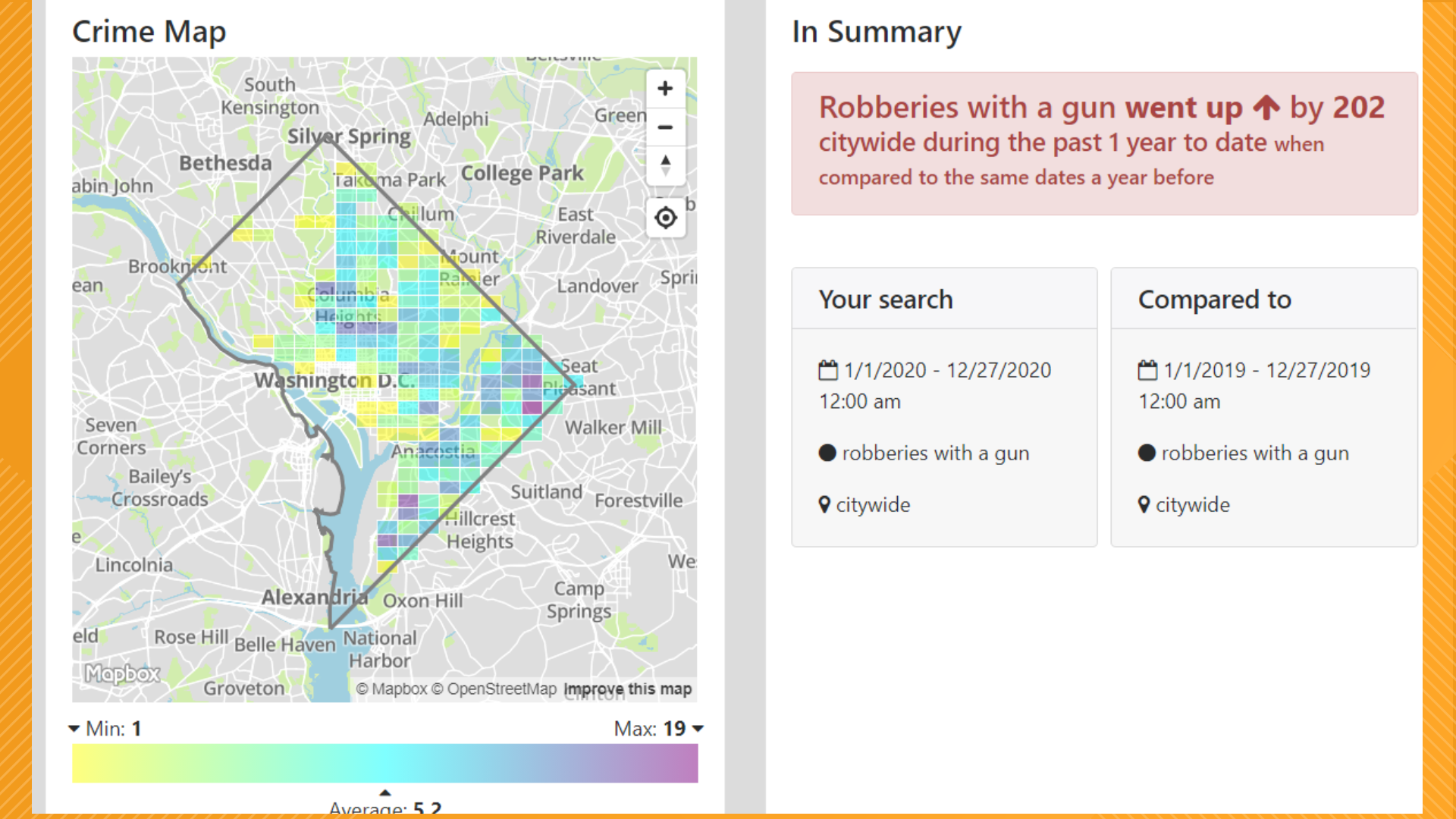Image resolution: width=1456 pixels, height=819 pixels.
Task: Zoom in on the crime map
Action: [x=665, y=88]
